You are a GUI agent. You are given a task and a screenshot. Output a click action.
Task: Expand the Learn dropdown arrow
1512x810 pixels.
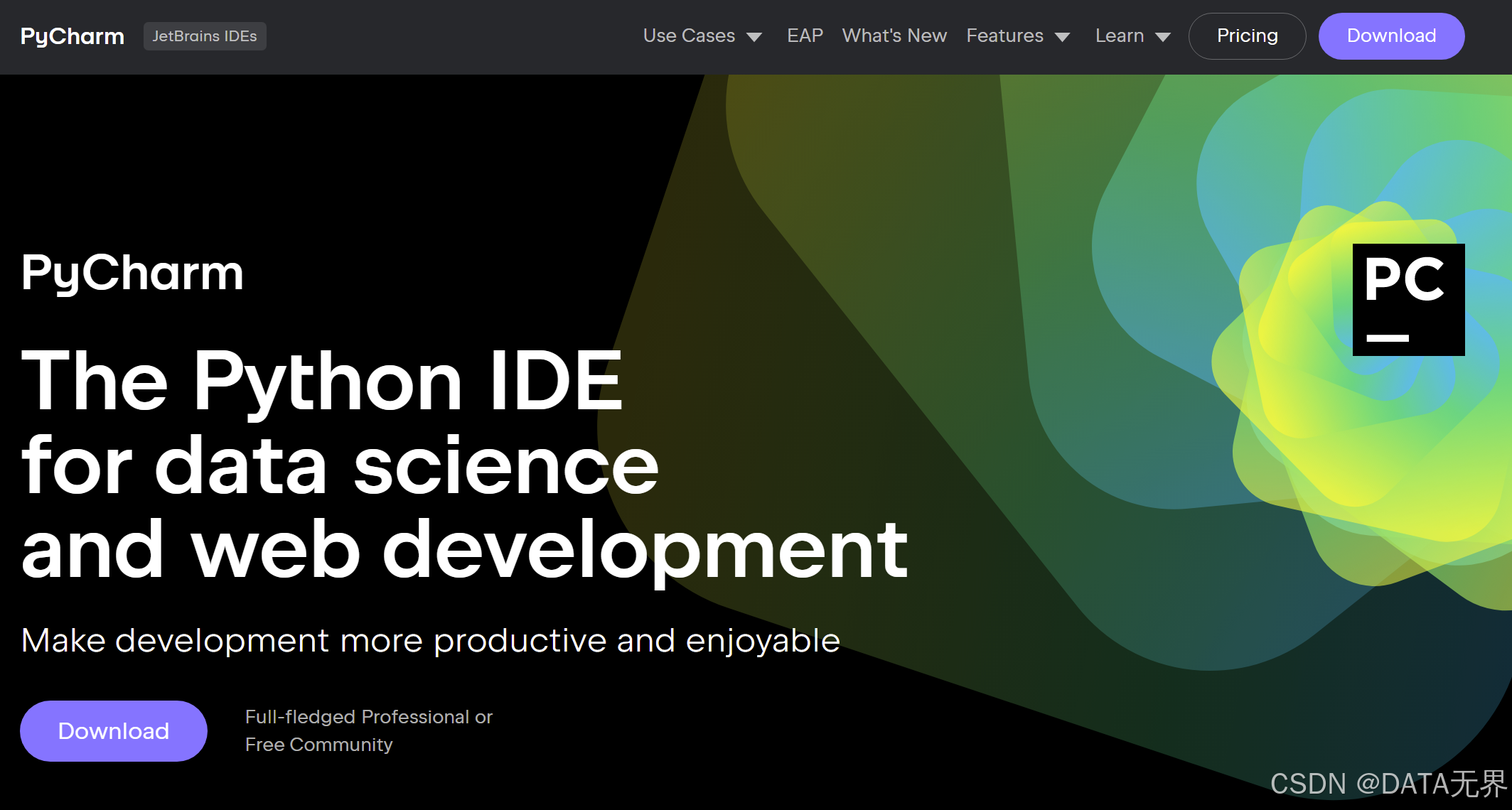[1163, 37]
